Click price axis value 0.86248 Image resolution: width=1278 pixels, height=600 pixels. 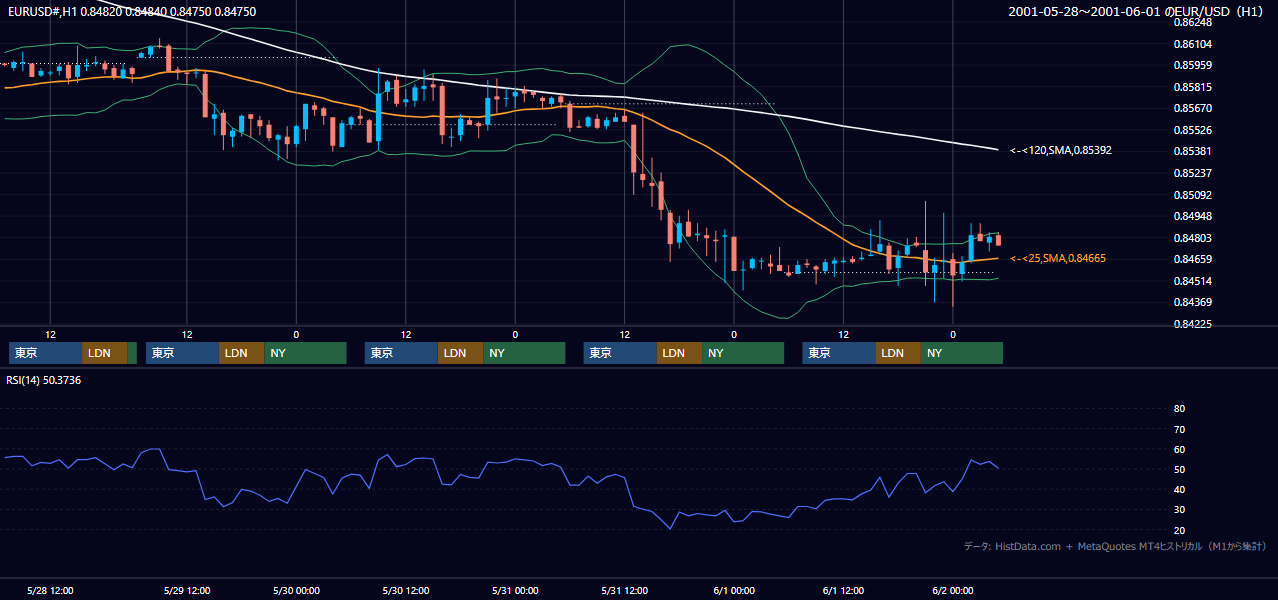(1192, 22)
